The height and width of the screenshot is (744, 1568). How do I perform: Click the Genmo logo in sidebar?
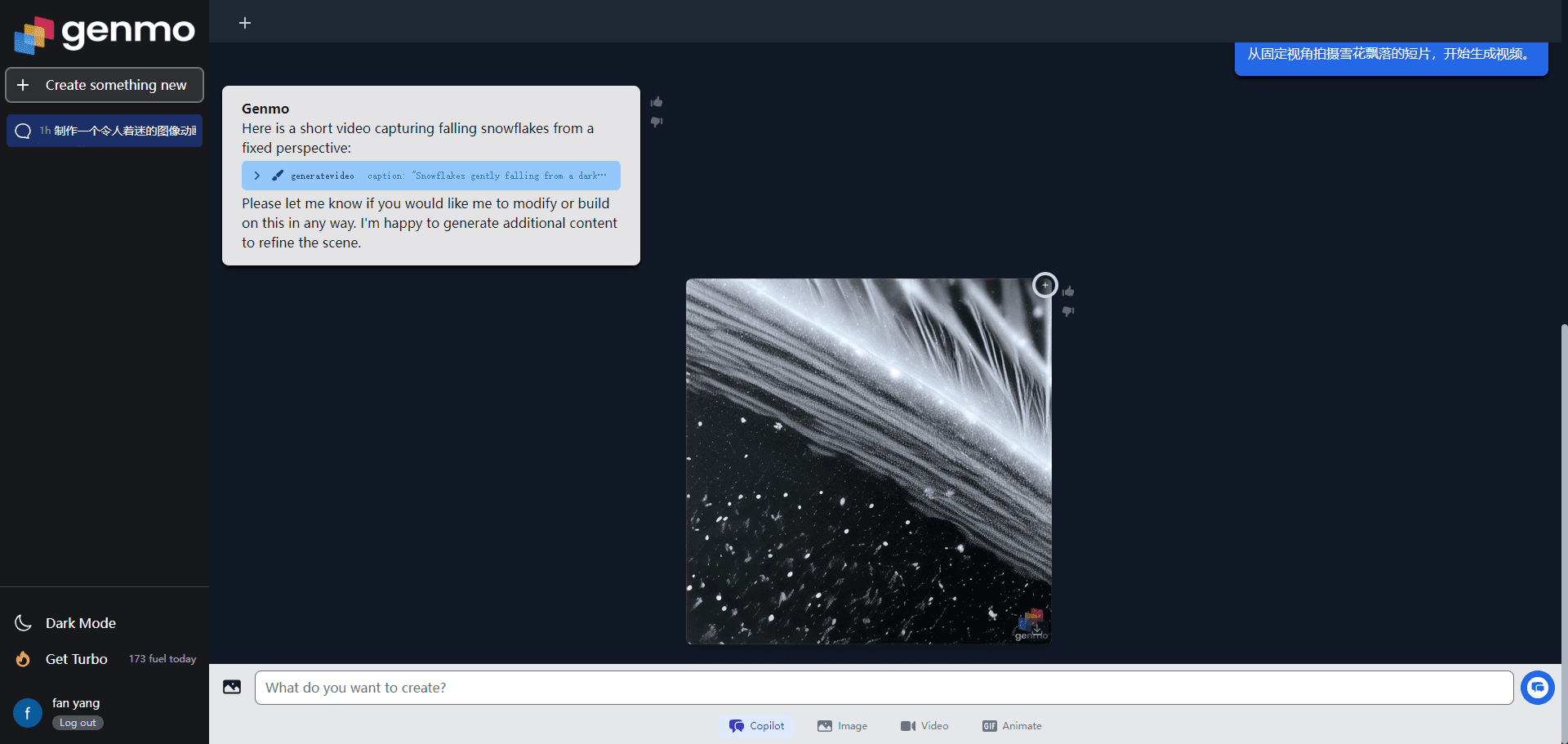coord(105,33)
